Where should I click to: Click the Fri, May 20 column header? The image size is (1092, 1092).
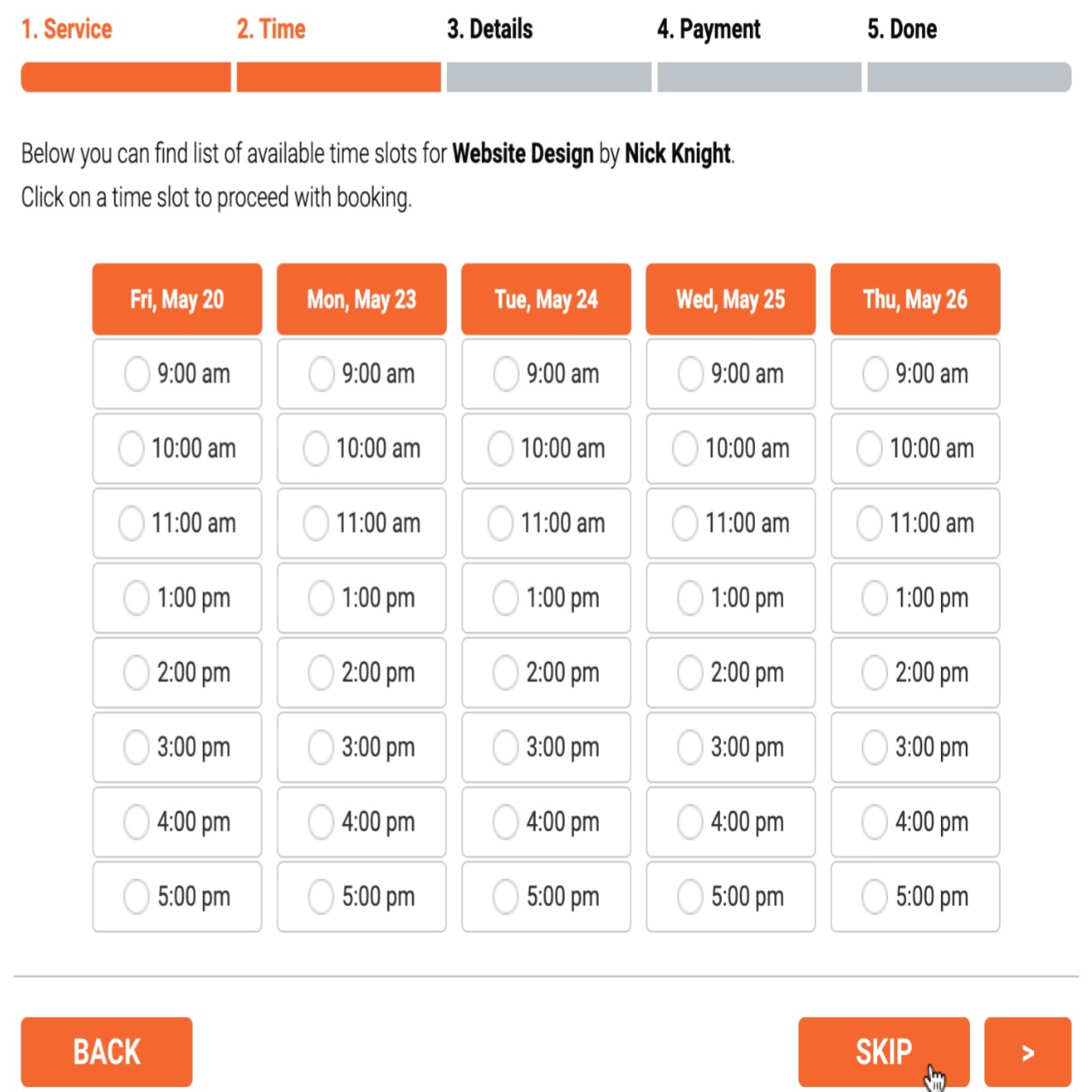(177, 299)
